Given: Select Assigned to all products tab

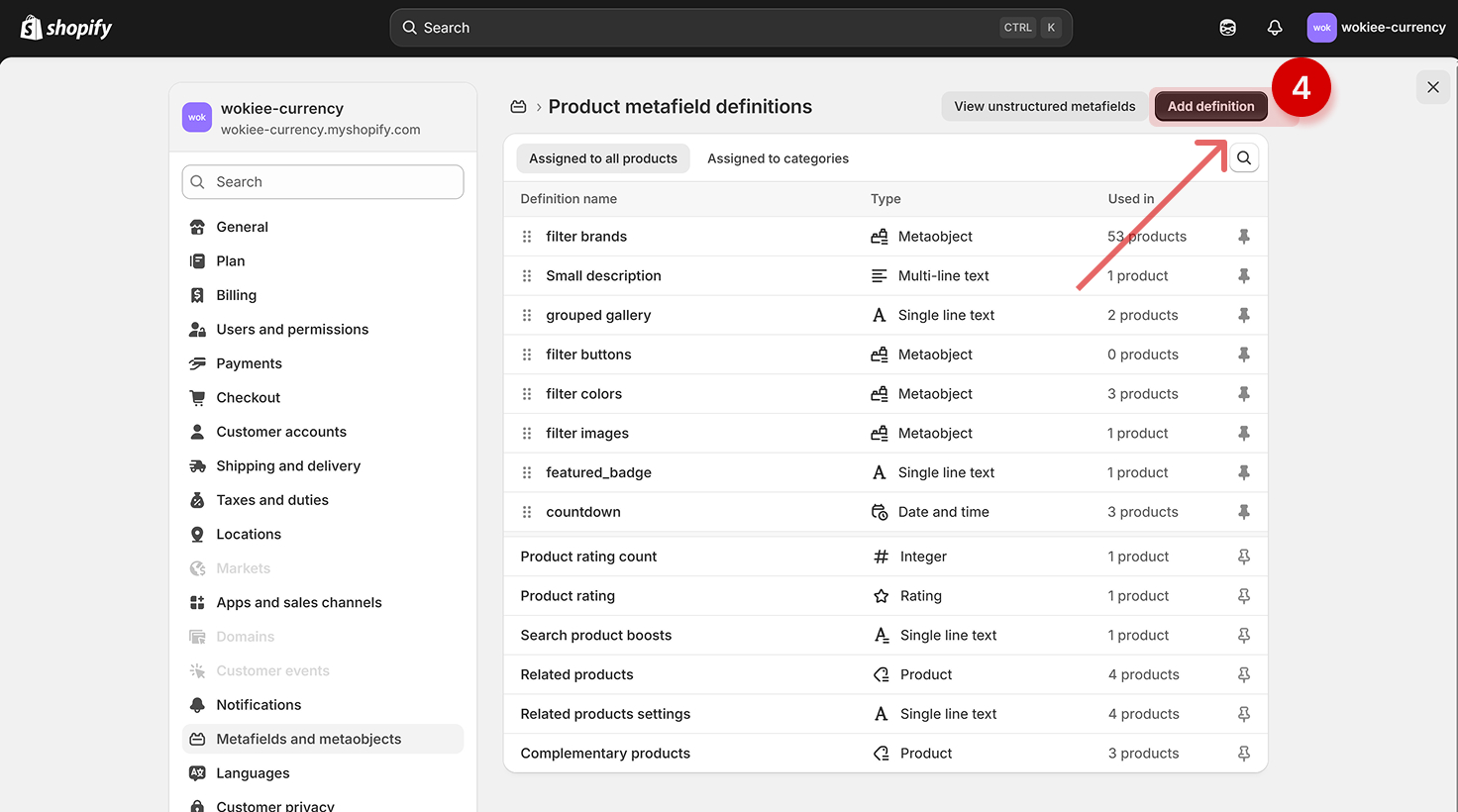Looking at the screenshot, I should [x=602, y=158].
